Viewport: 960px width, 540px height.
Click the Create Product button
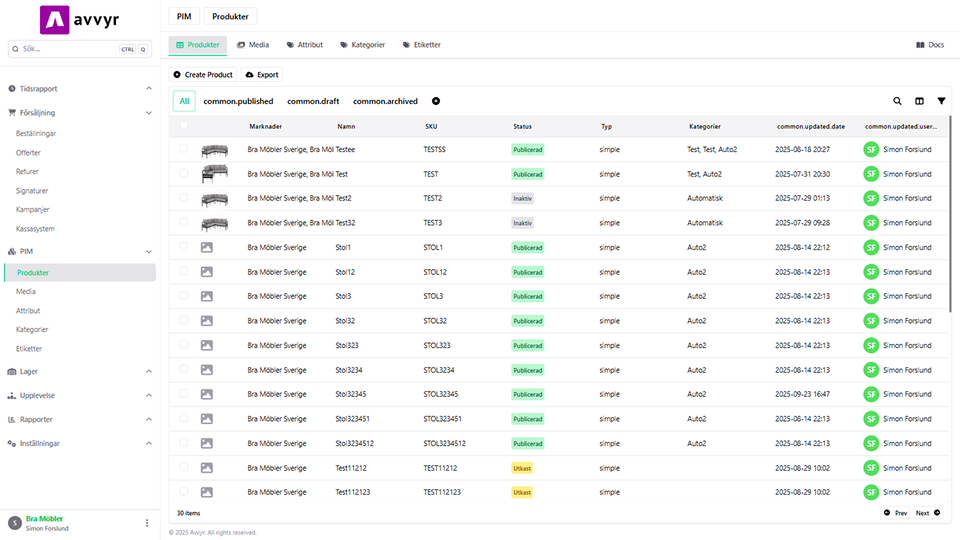coord(203,75)
